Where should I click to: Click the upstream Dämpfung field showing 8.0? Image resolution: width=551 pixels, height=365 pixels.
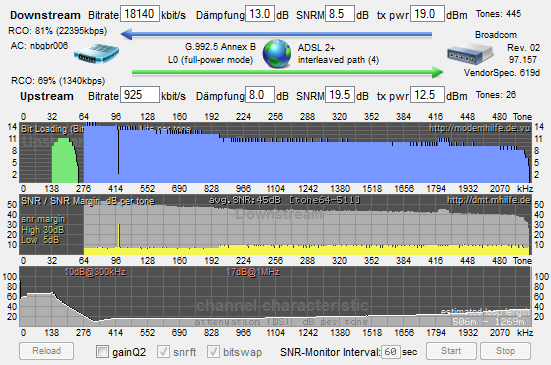pos(260,94)
